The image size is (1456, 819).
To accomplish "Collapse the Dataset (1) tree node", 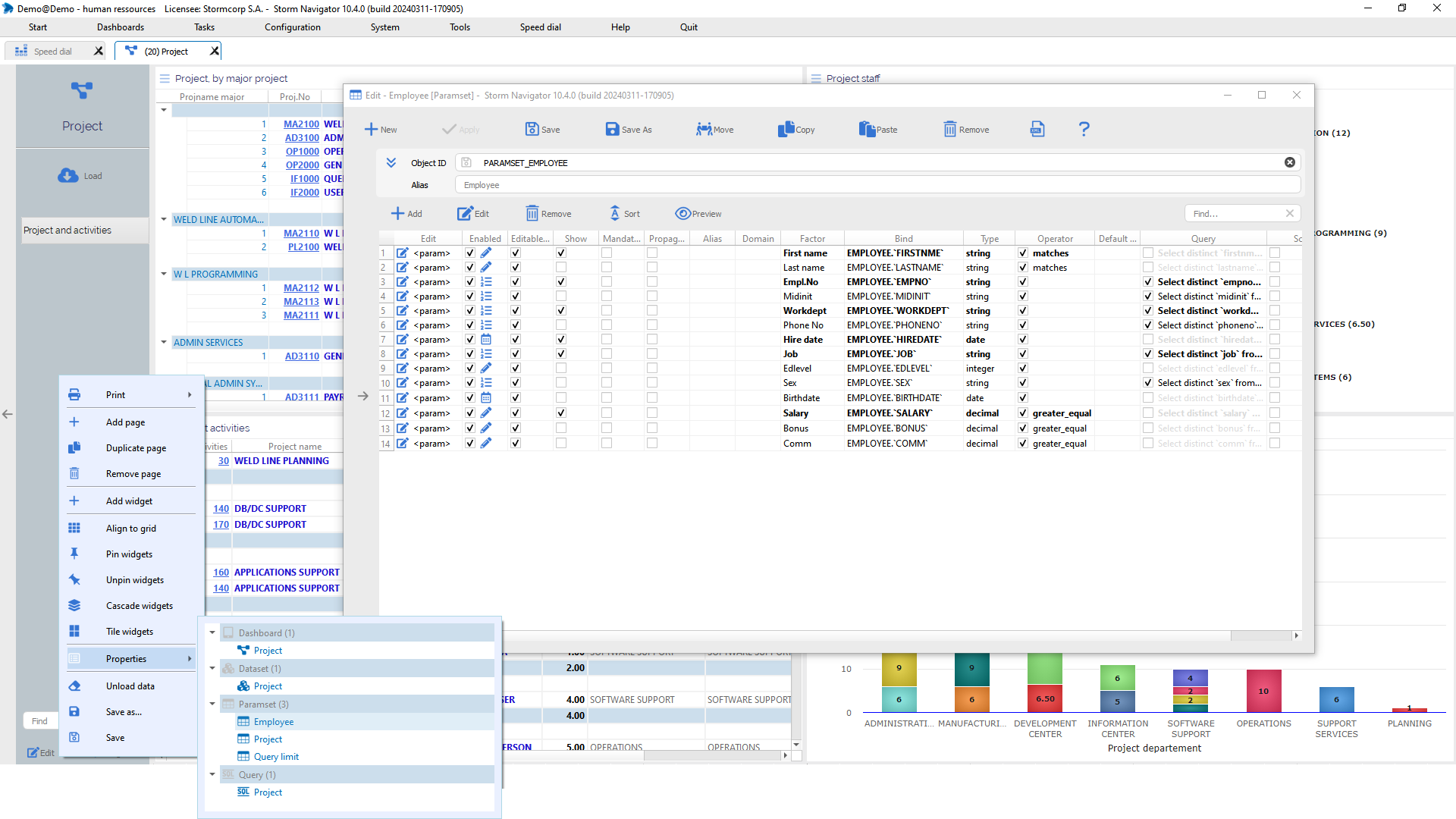I will [212, 668].
